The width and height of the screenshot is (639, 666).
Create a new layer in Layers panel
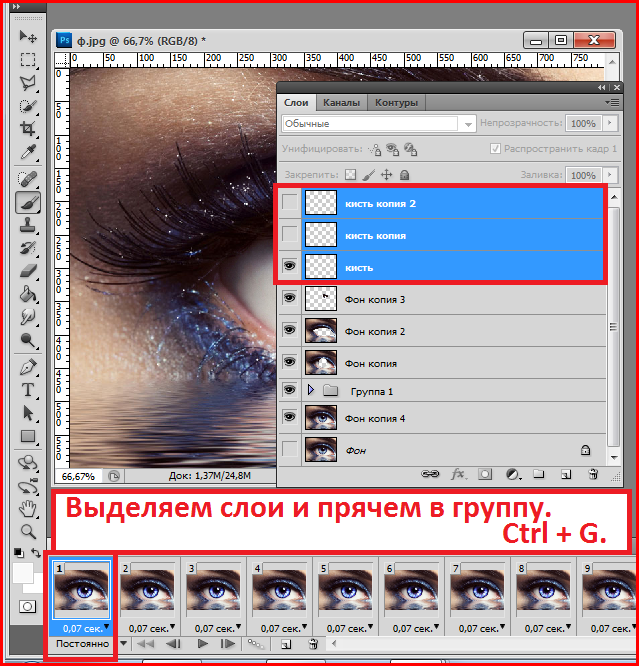click(x=566, y=474)
